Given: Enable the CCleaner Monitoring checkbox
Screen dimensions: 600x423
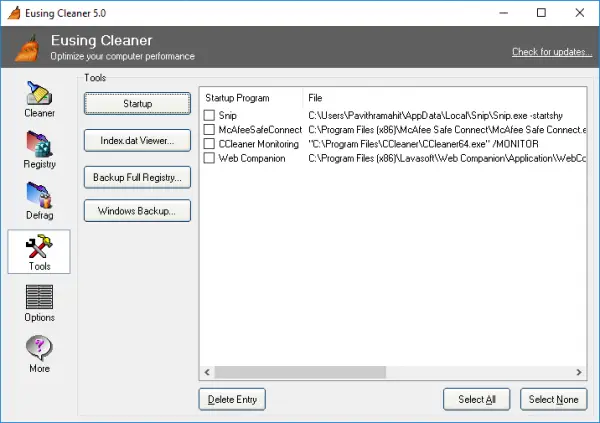Looking at the screenshot, I should point(209,144).
